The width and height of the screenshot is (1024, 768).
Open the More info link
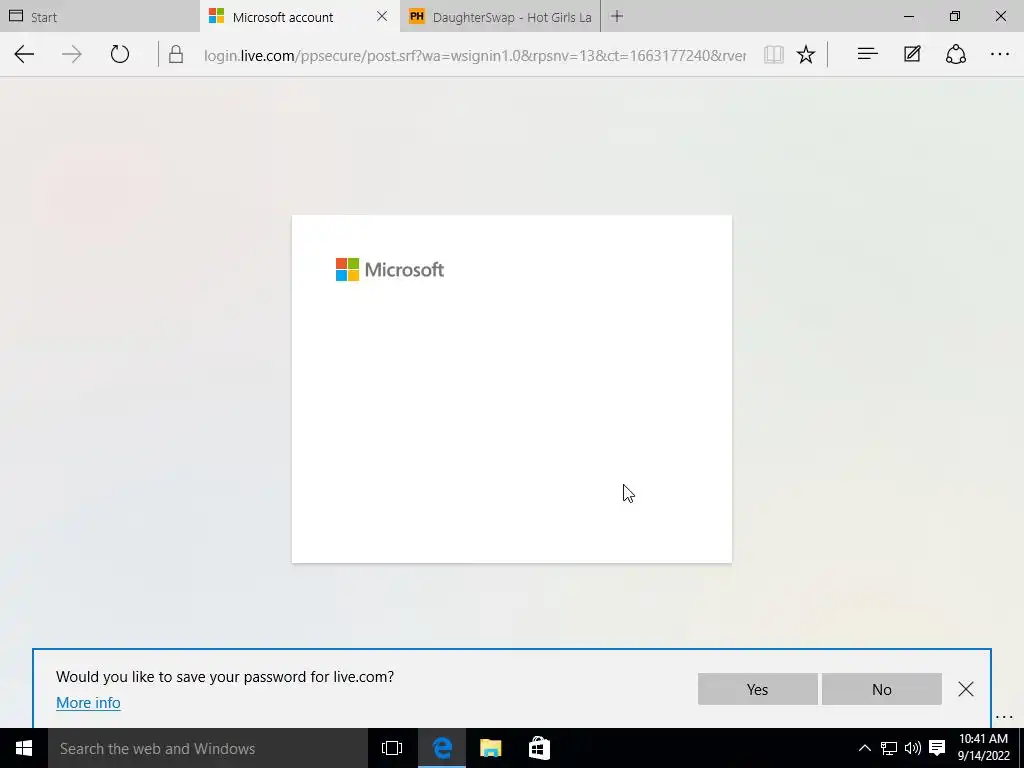[88, 703]
